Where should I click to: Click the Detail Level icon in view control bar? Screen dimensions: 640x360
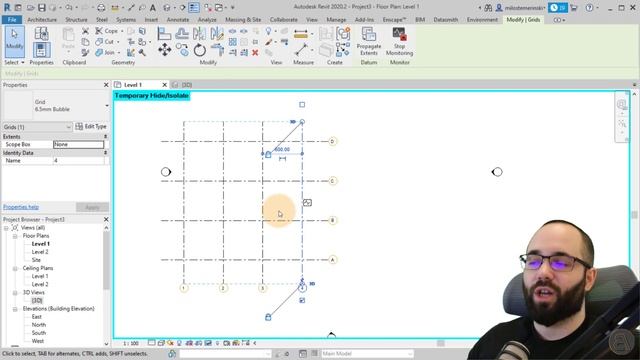point(151,343)
